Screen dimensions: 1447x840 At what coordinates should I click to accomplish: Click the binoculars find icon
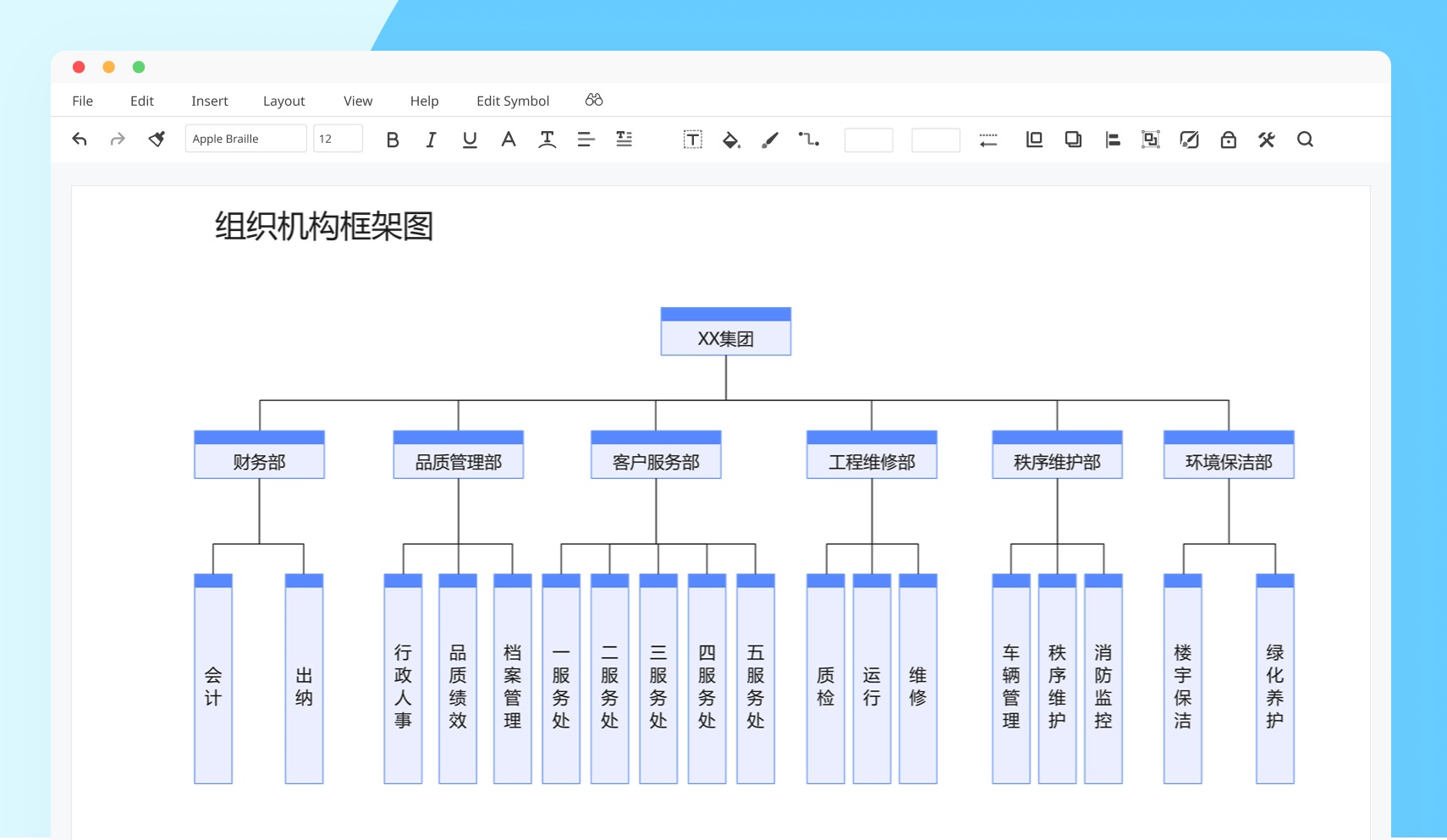point(594,100)
